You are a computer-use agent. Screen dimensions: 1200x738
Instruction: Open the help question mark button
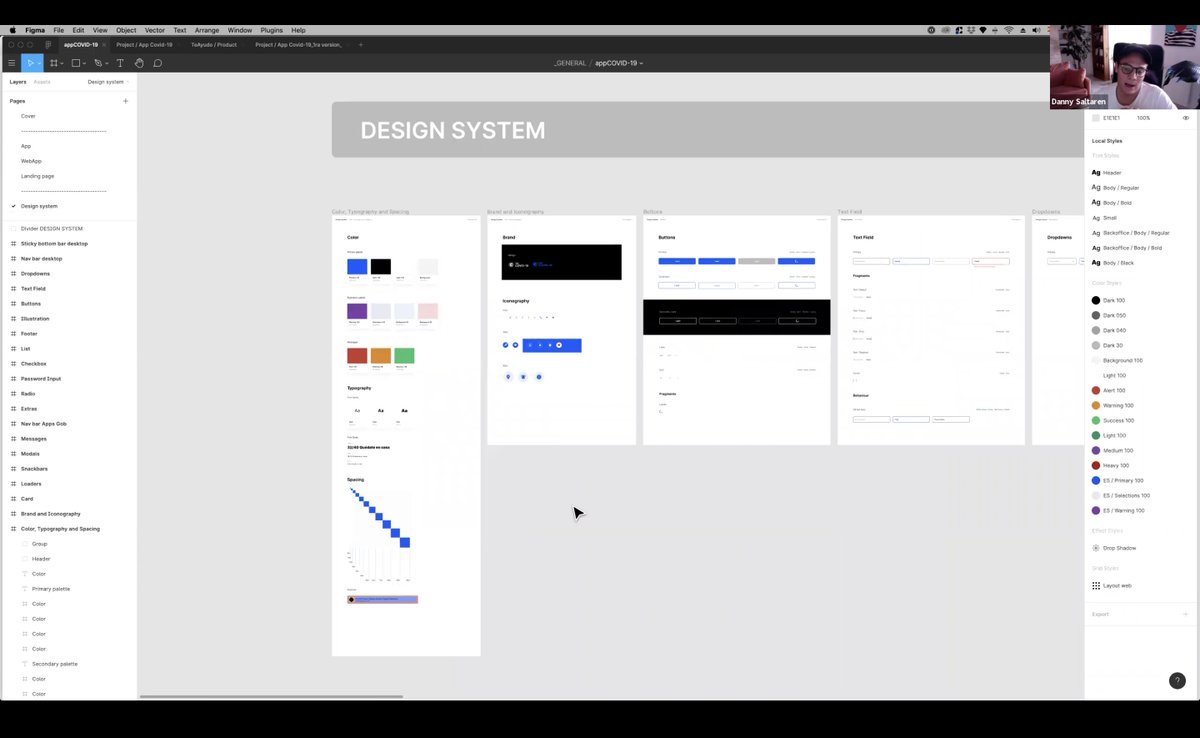1177,680
